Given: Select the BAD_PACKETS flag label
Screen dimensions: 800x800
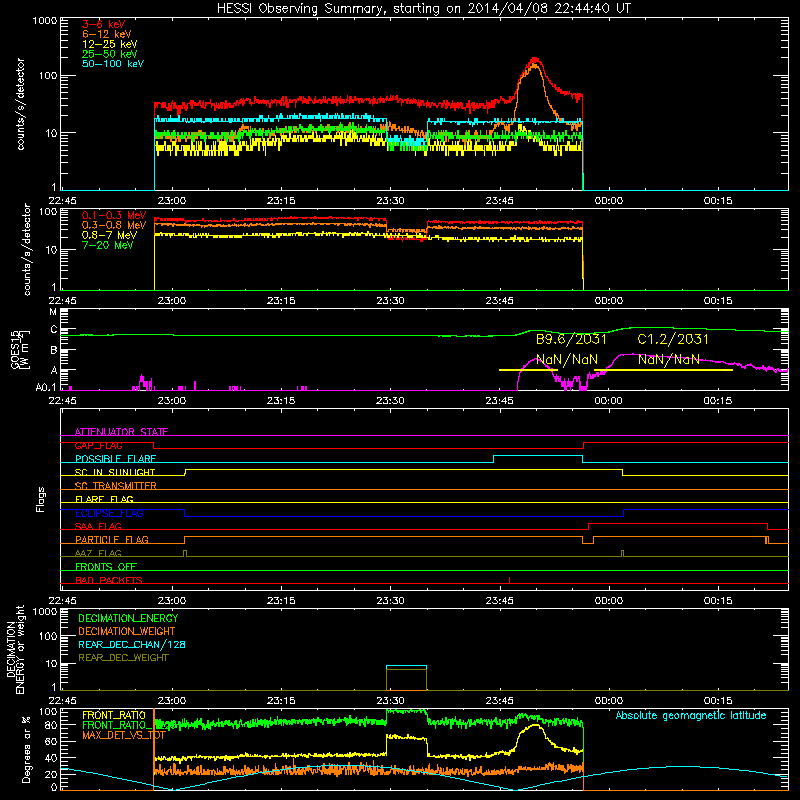Looking at the screenshot, I should (109, 580).
